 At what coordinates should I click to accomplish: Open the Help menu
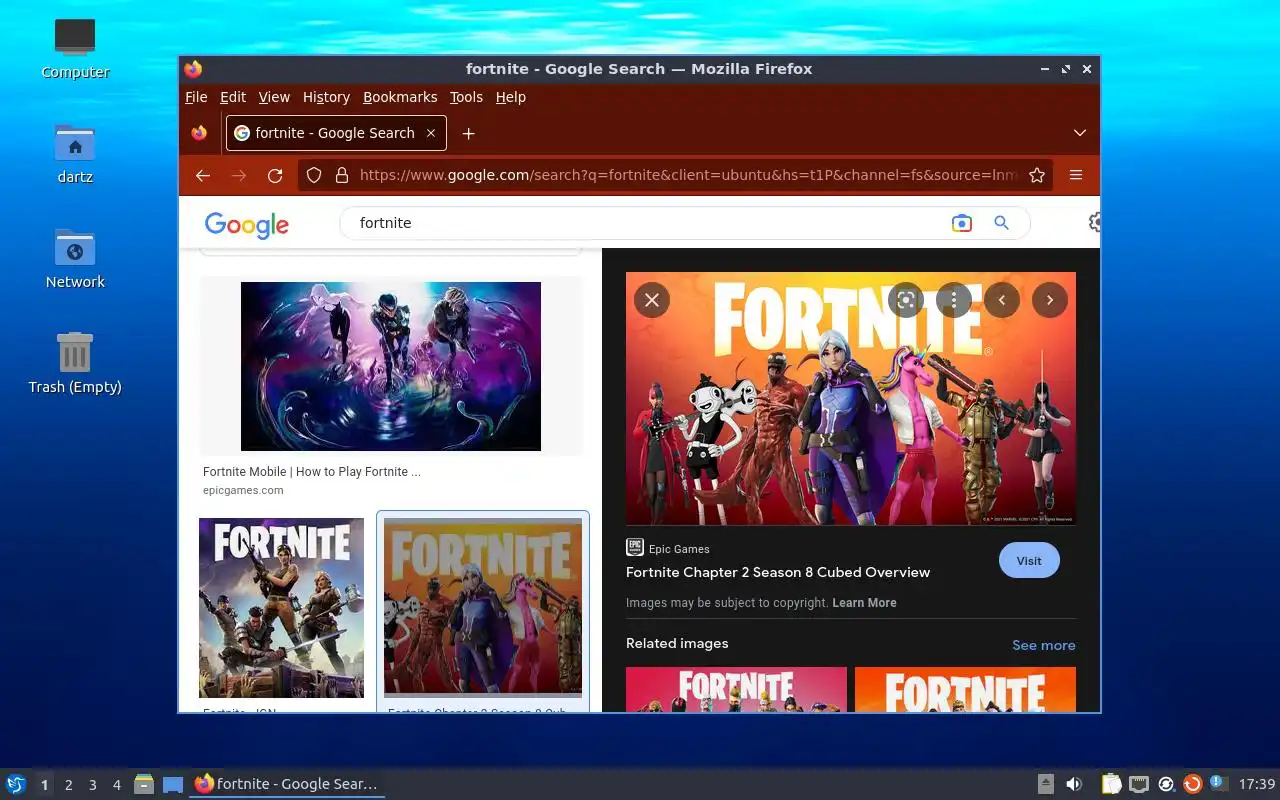[510, 97]
